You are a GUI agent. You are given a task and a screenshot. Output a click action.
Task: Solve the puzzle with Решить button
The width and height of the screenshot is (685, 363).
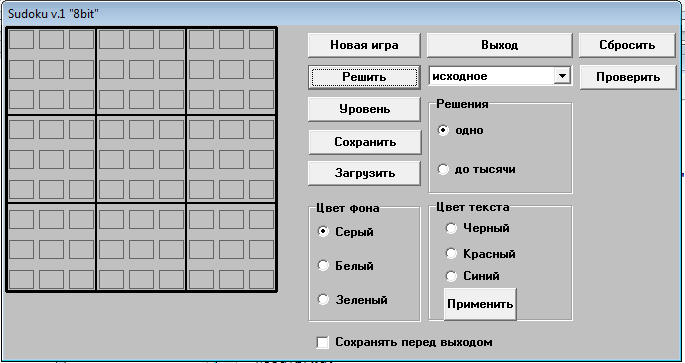(x=364, y=77)
